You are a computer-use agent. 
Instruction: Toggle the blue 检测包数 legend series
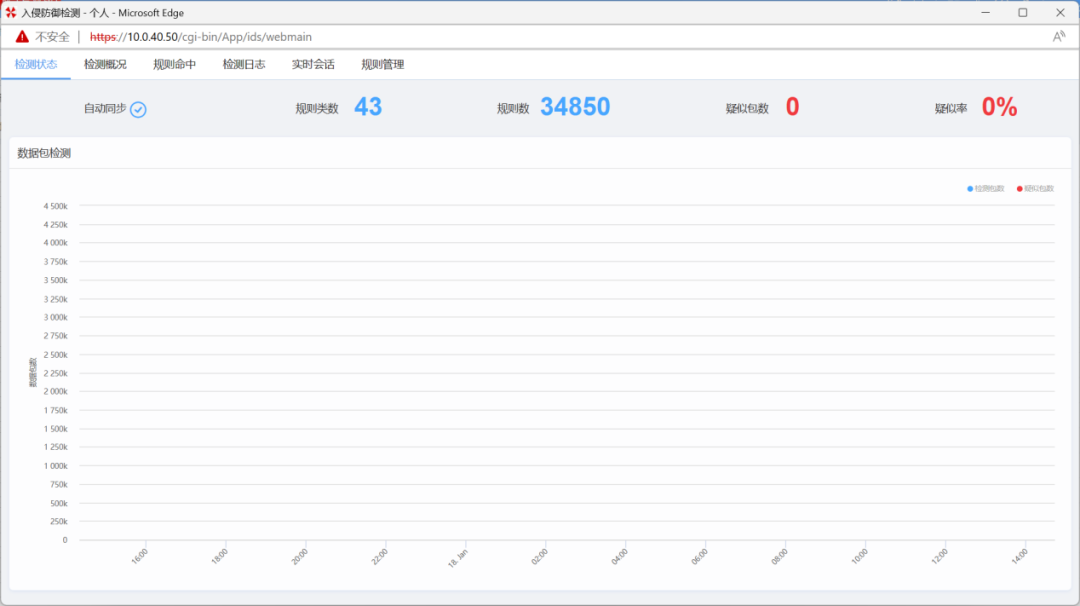tap(986, 189)
